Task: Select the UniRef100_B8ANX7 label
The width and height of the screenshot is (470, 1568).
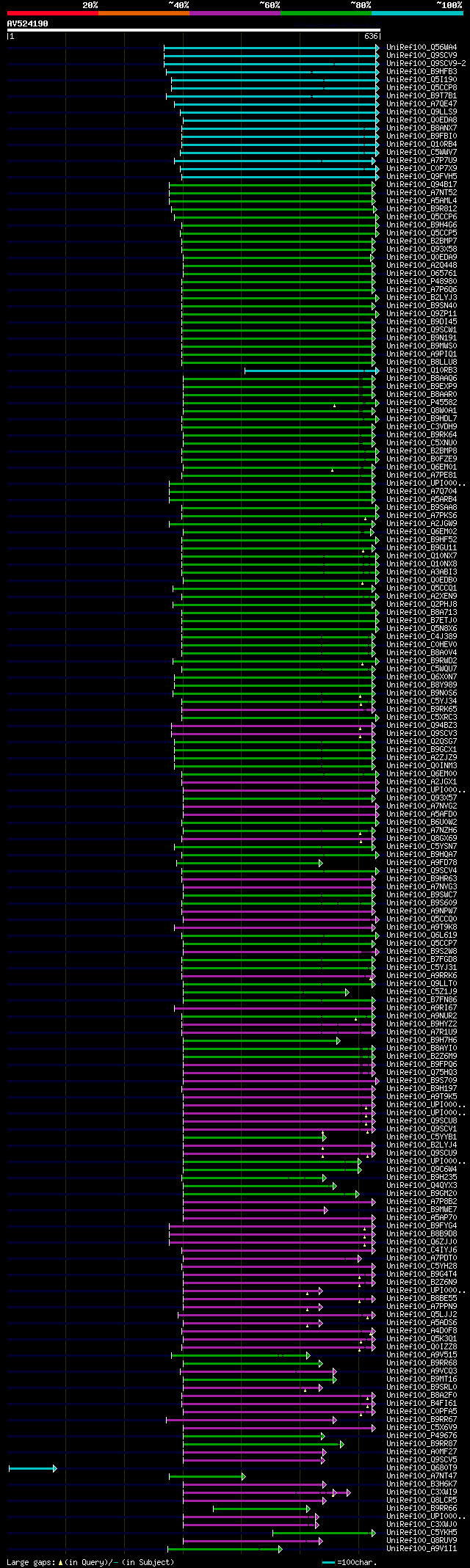Action: [x=422, y=128]
